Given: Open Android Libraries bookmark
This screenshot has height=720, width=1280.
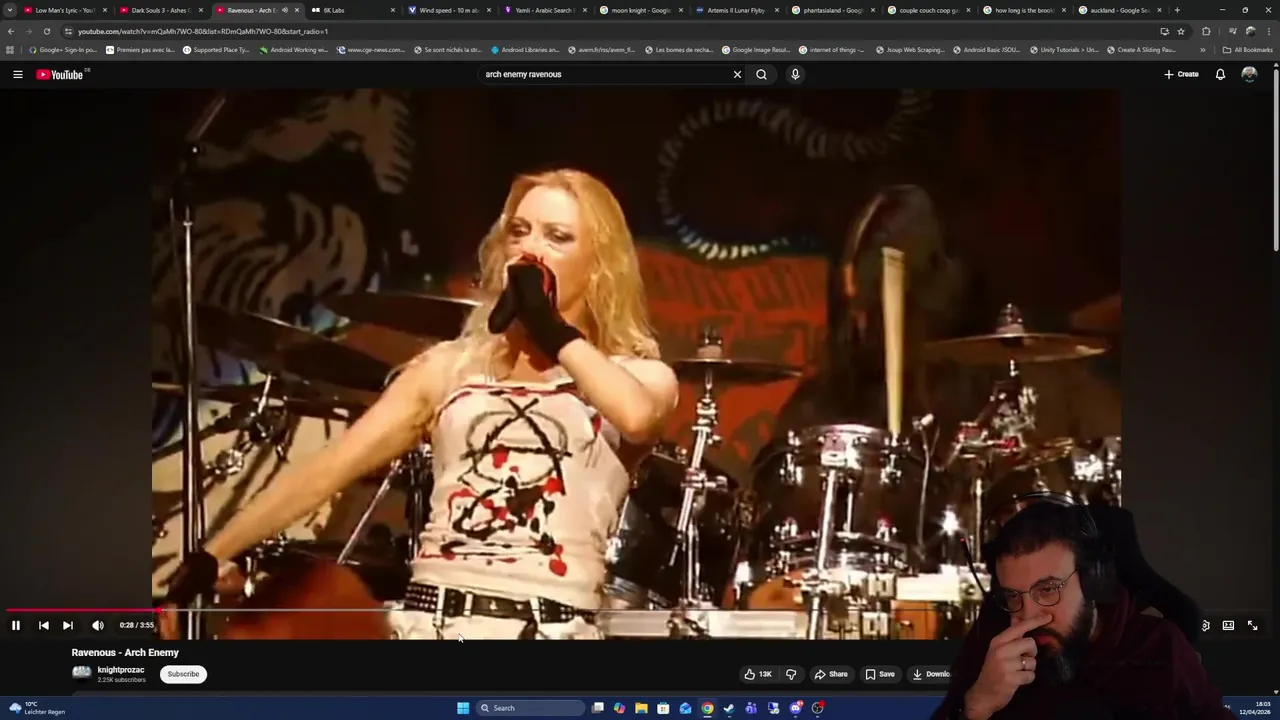Looking at the screenshot, I should point(525,49).
